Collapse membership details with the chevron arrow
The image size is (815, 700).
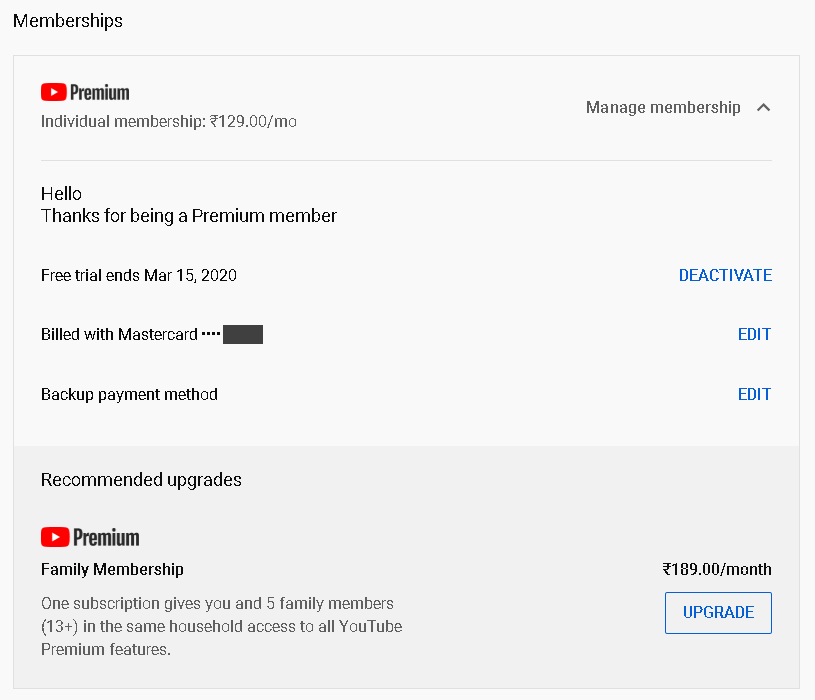tap(764, 107)
